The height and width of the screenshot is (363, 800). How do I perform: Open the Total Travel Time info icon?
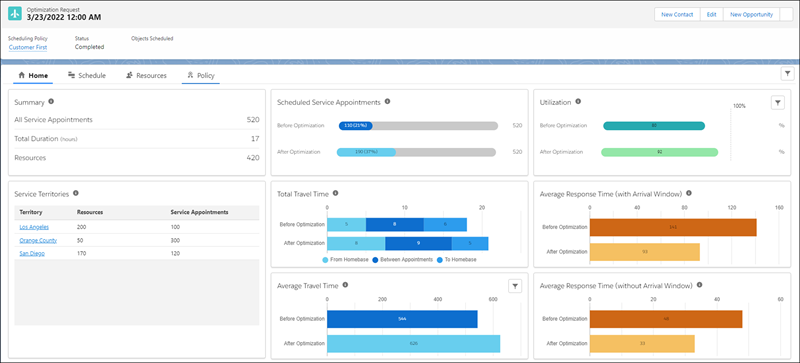click(x=335, y=193)
